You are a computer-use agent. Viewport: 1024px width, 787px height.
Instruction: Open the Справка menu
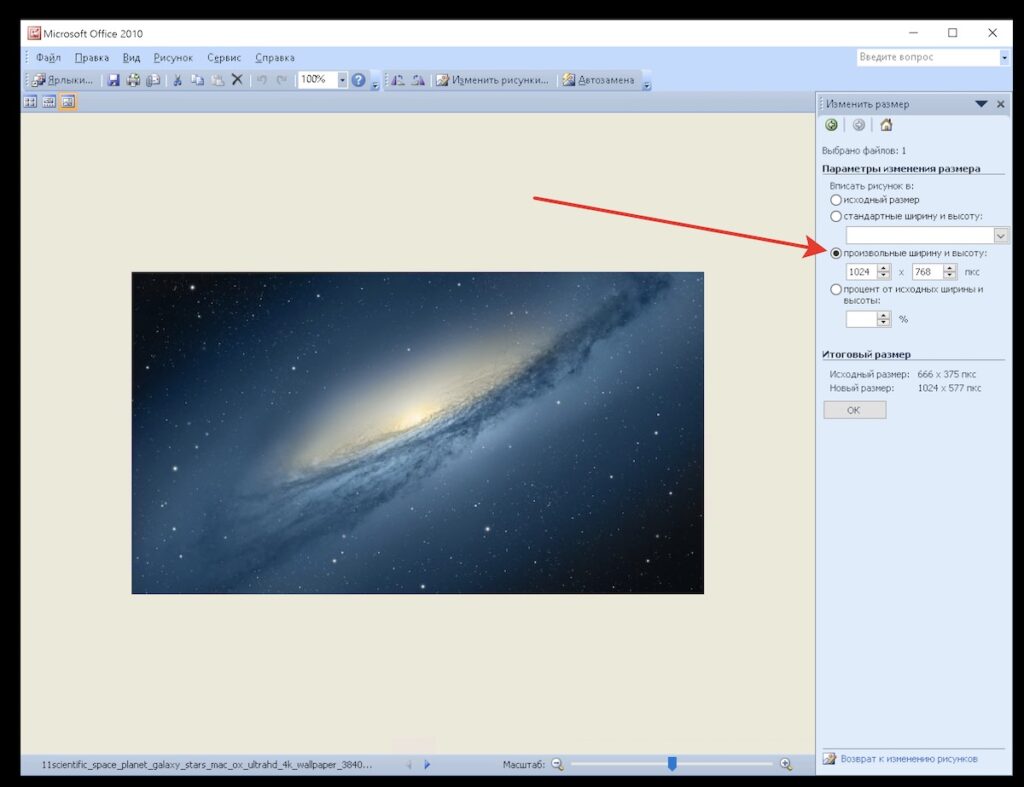(x=275, y=57)
